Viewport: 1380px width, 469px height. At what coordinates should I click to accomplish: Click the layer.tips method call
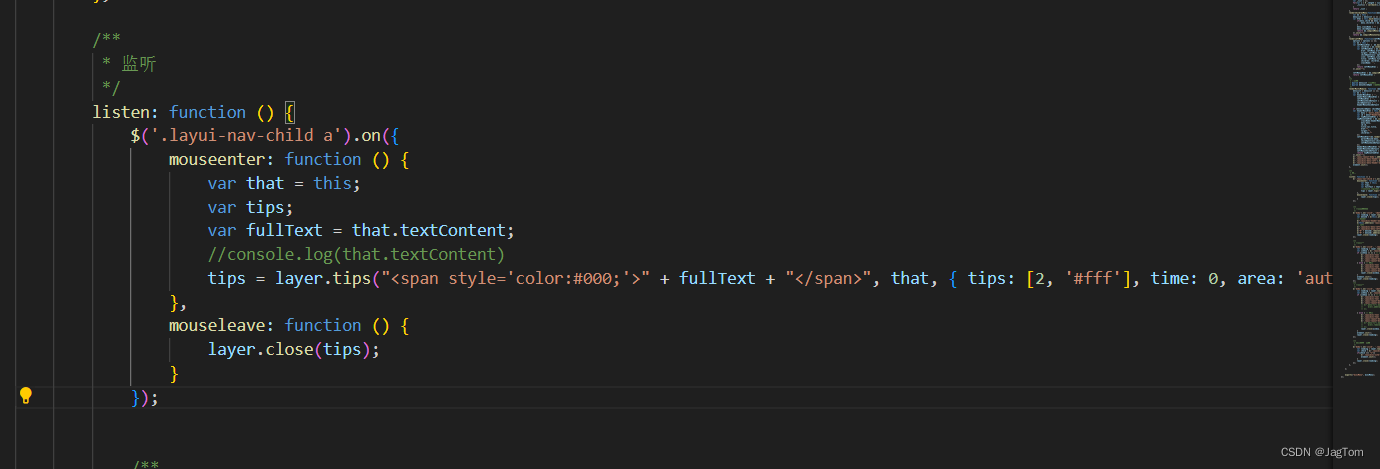[x=323, y=278]
